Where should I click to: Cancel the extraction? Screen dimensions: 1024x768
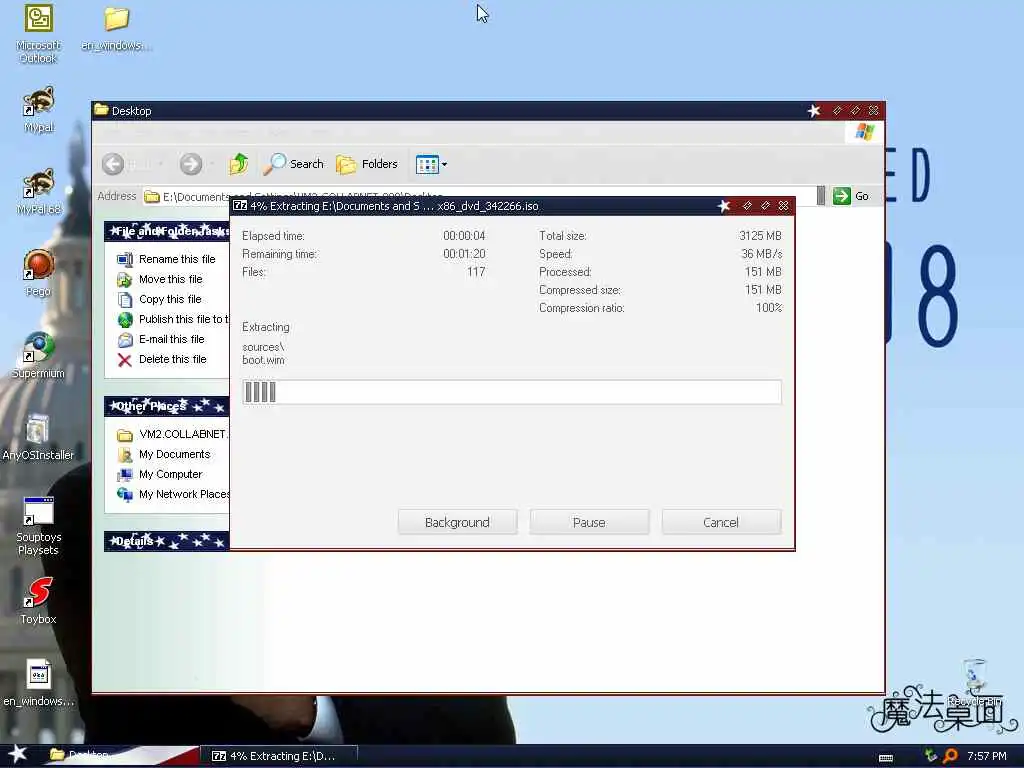click(x=721, y=522)
